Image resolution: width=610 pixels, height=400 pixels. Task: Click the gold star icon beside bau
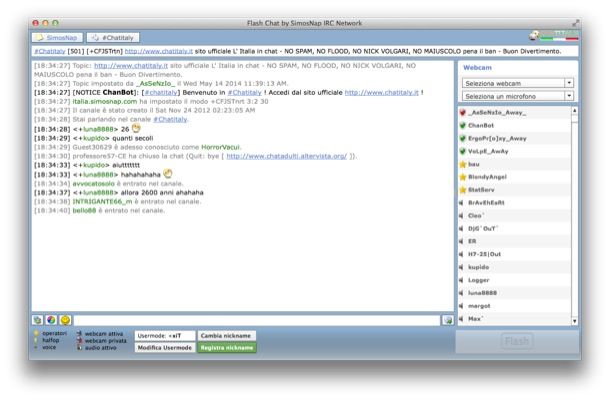(x=463, y=164)
